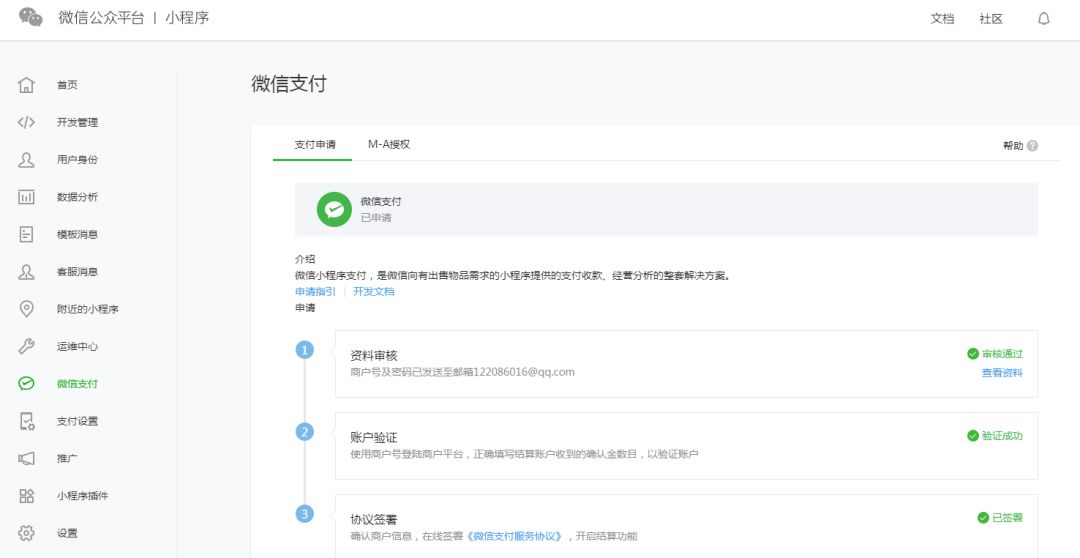Click the green check beside 已签署
Image resolution: width=1080 pixels, height=558 pixels.
coord(983,517)
